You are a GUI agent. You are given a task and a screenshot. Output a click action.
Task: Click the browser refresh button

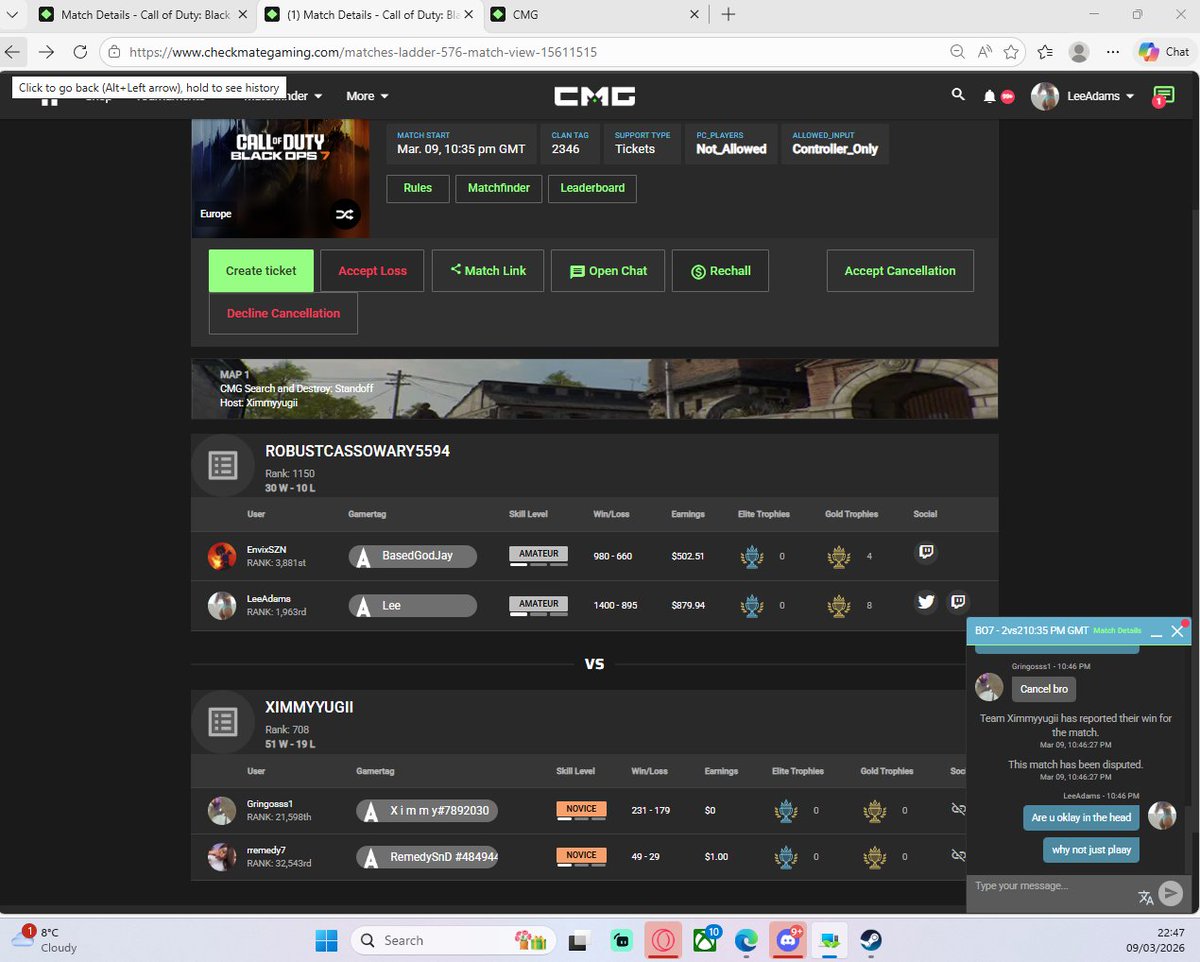[80, 52]
